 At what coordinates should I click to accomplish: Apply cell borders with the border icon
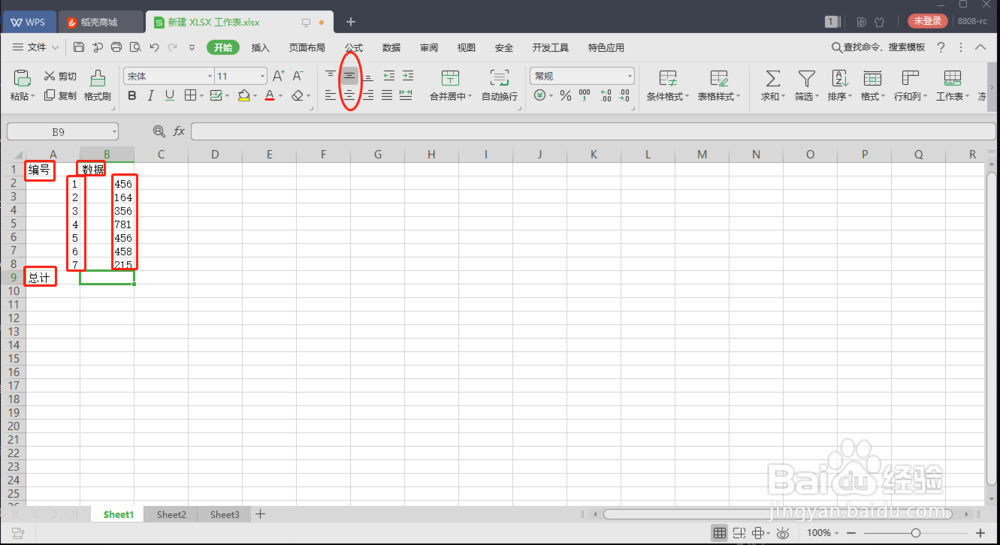[190, 96]
